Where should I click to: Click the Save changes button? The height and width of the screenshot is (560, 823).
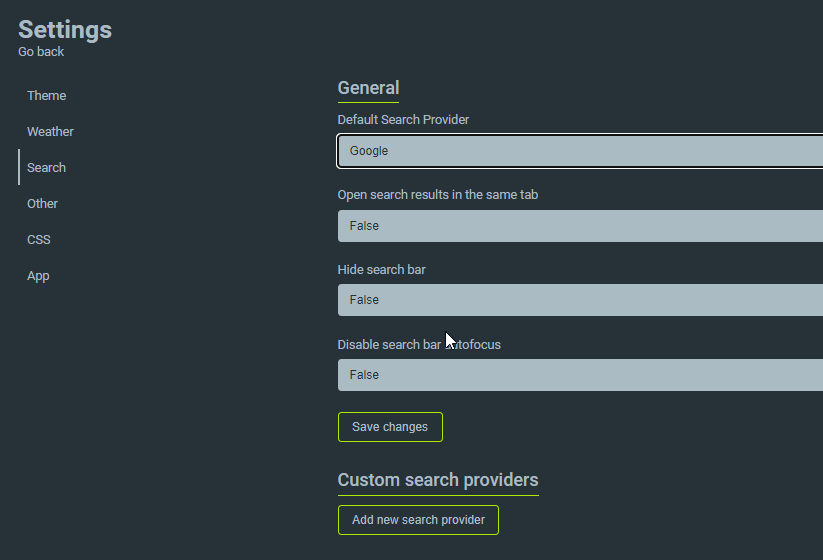[x=390, y=427]
